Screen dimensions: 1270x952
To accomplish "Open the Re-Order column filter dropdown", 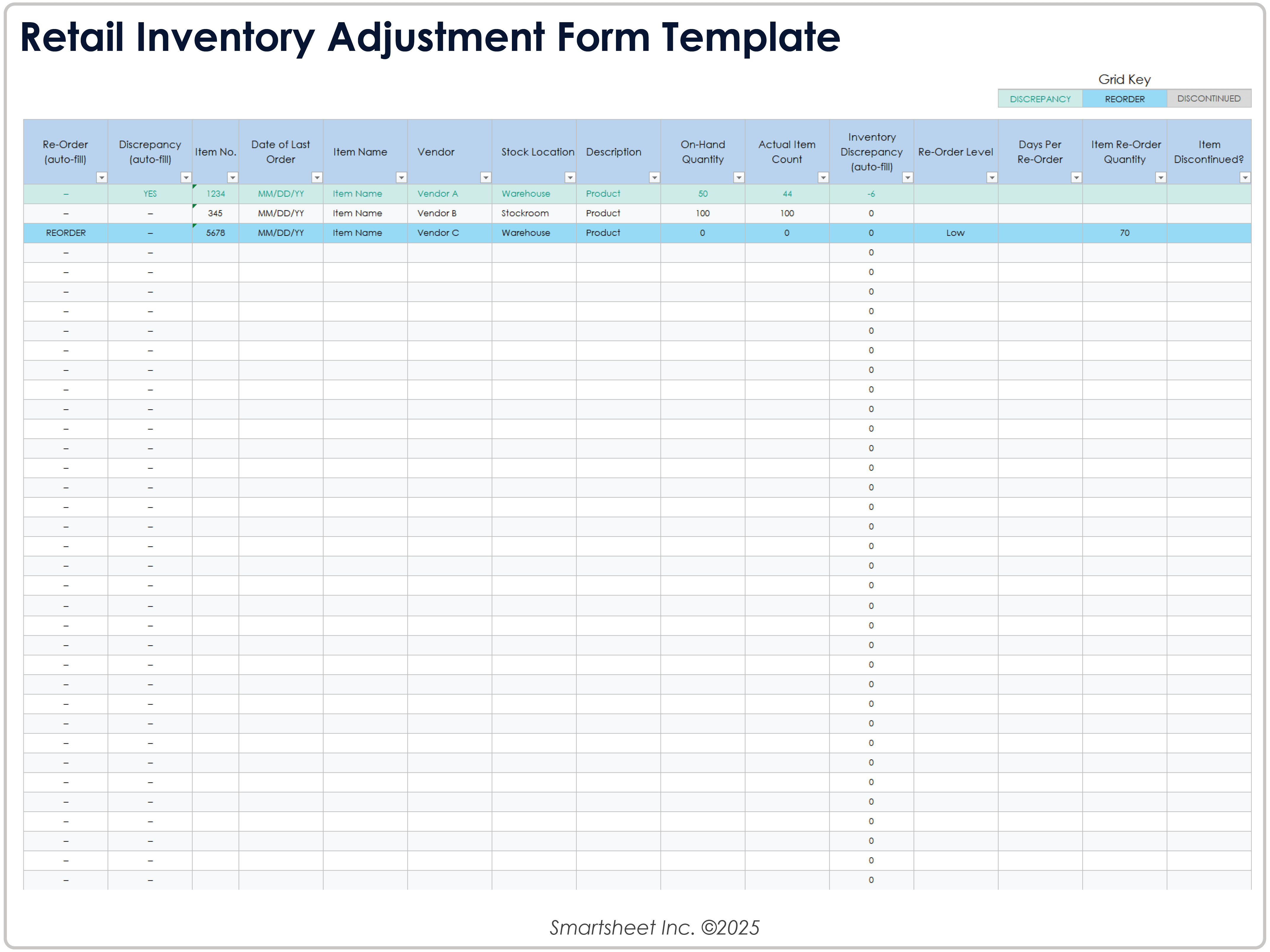I will pyautogui.click(x=101, y=178).
